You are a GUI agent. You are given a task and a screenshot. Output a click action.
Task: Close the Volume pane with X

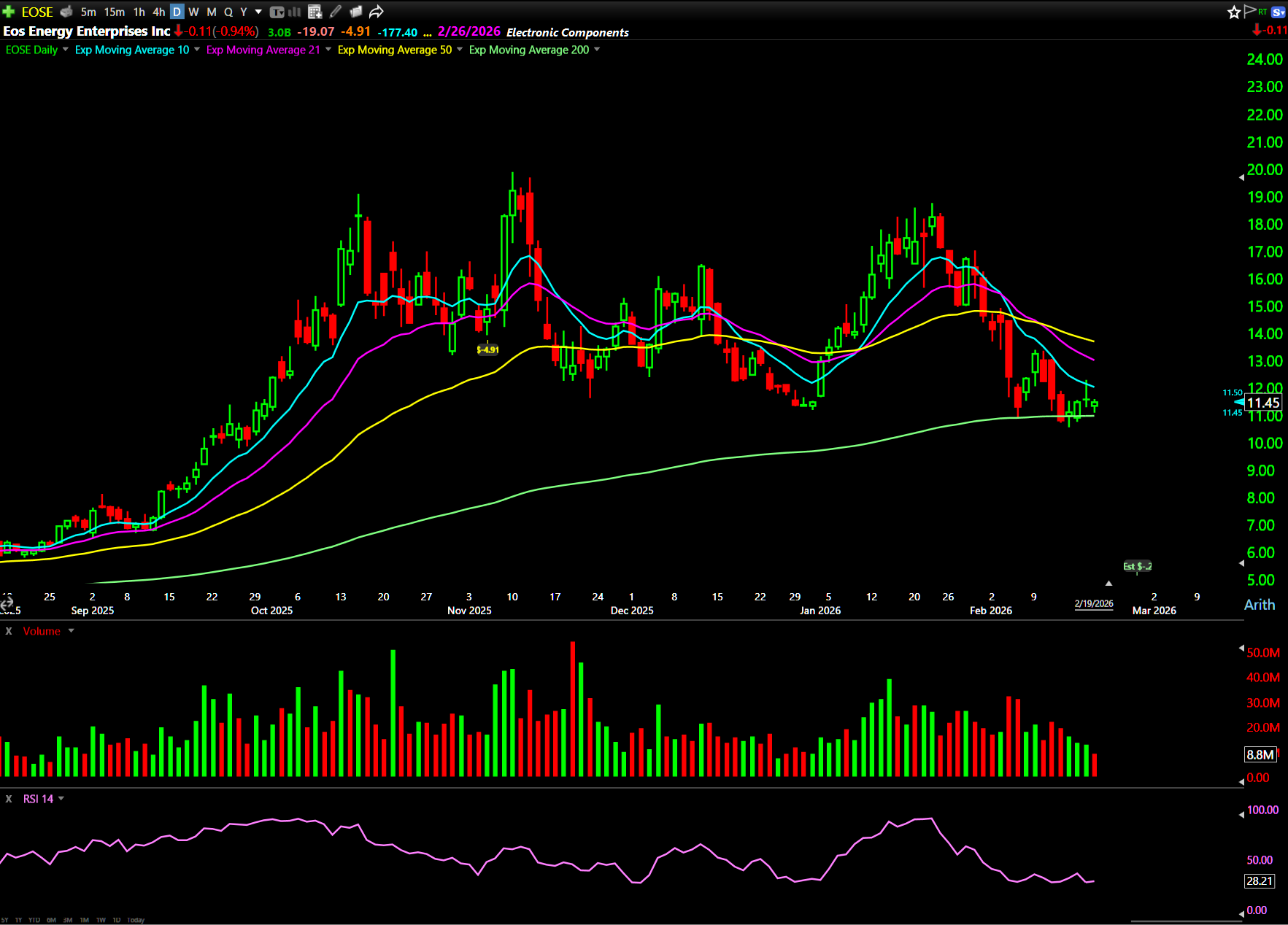pyautogui.click(x=9, y=631)
